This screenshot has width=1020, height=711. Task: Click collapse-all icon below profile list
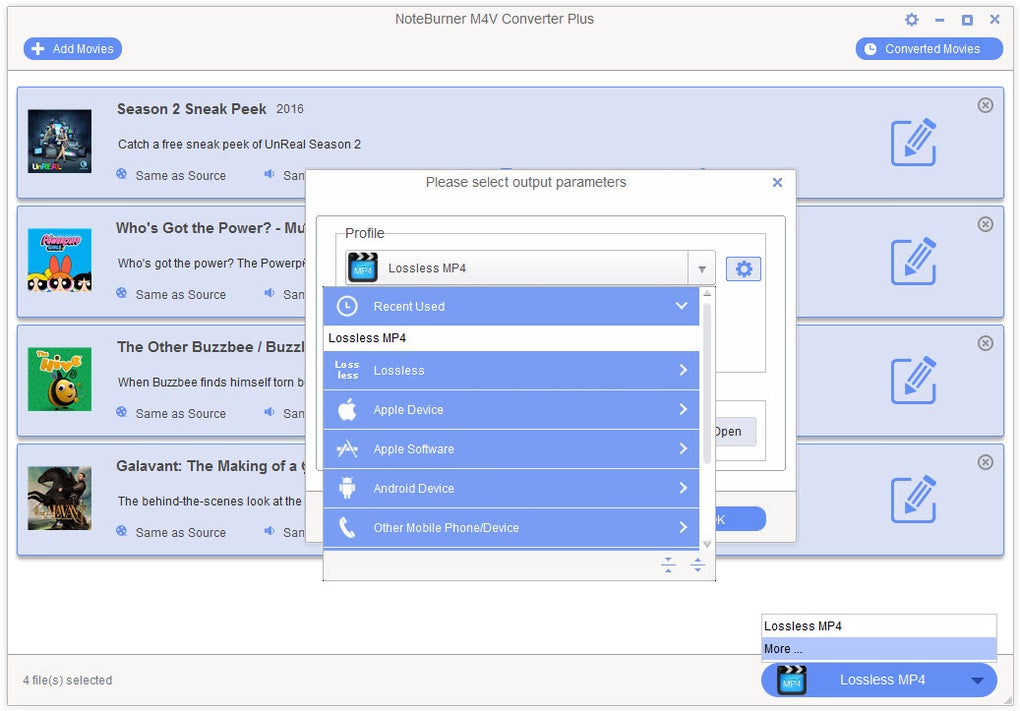pos(668,565)
